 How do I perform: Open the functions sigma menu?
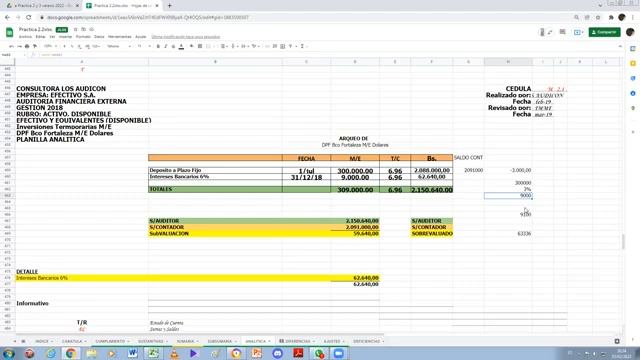point(302,47)
